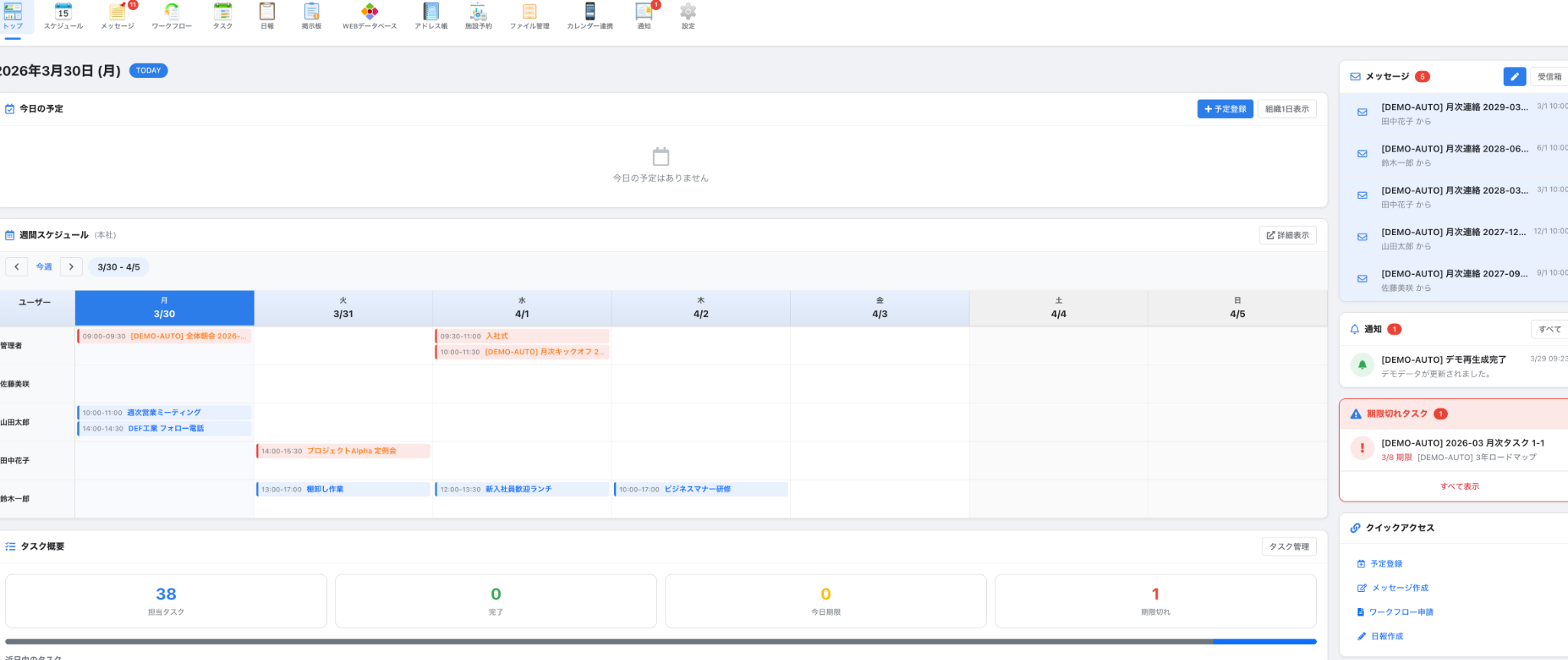Select the 金 4/3 column header
The height and width of the screenshot is (660, 1568).
tap(880, 308)
